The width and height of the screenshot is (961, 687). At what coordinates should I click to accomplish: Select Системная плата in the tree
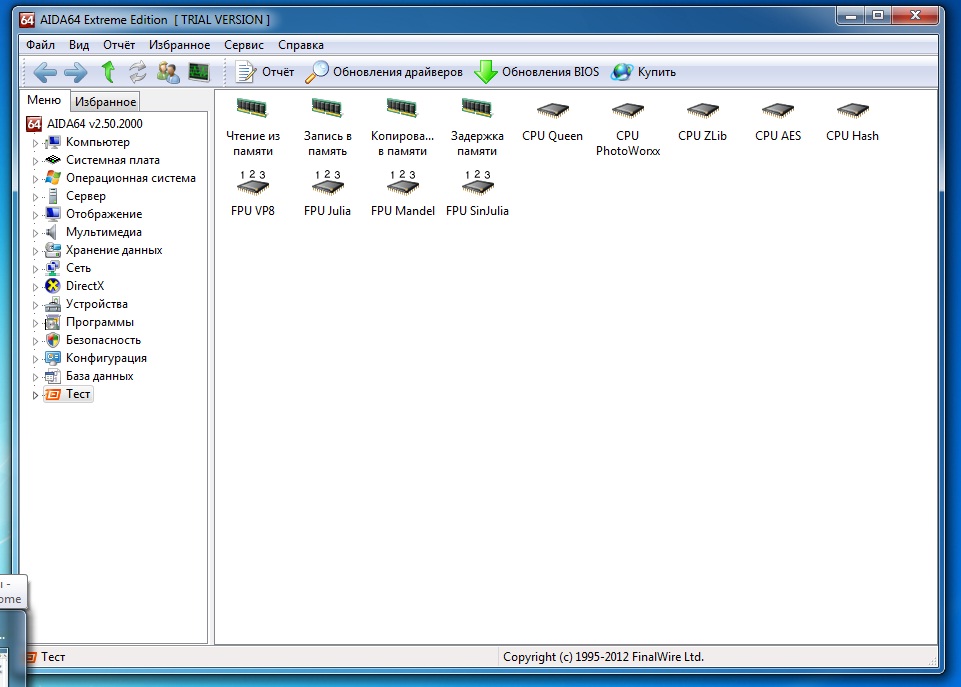tap(113, 160)
